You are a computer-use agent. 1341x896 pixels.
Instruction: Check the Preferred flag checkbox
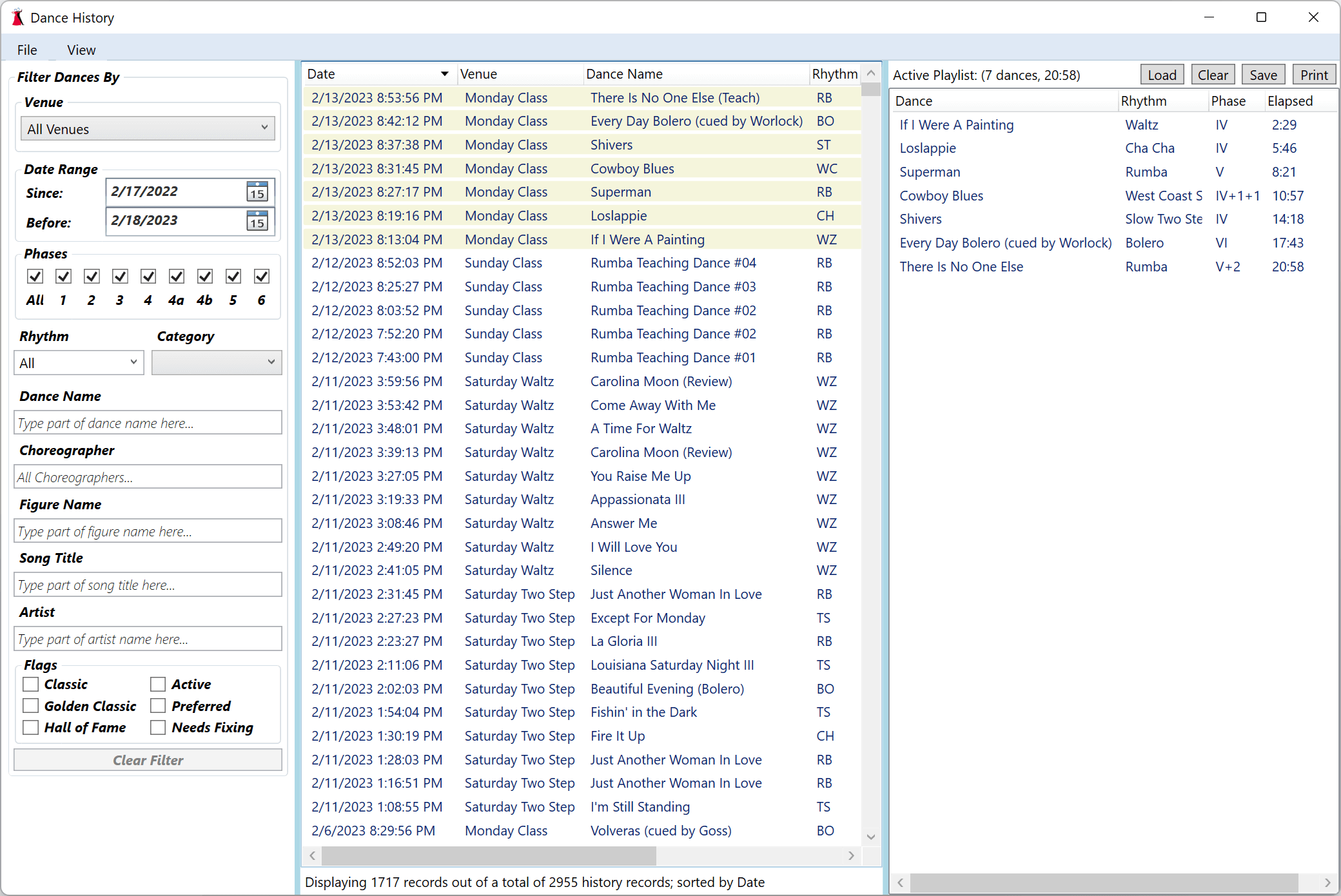158,706
